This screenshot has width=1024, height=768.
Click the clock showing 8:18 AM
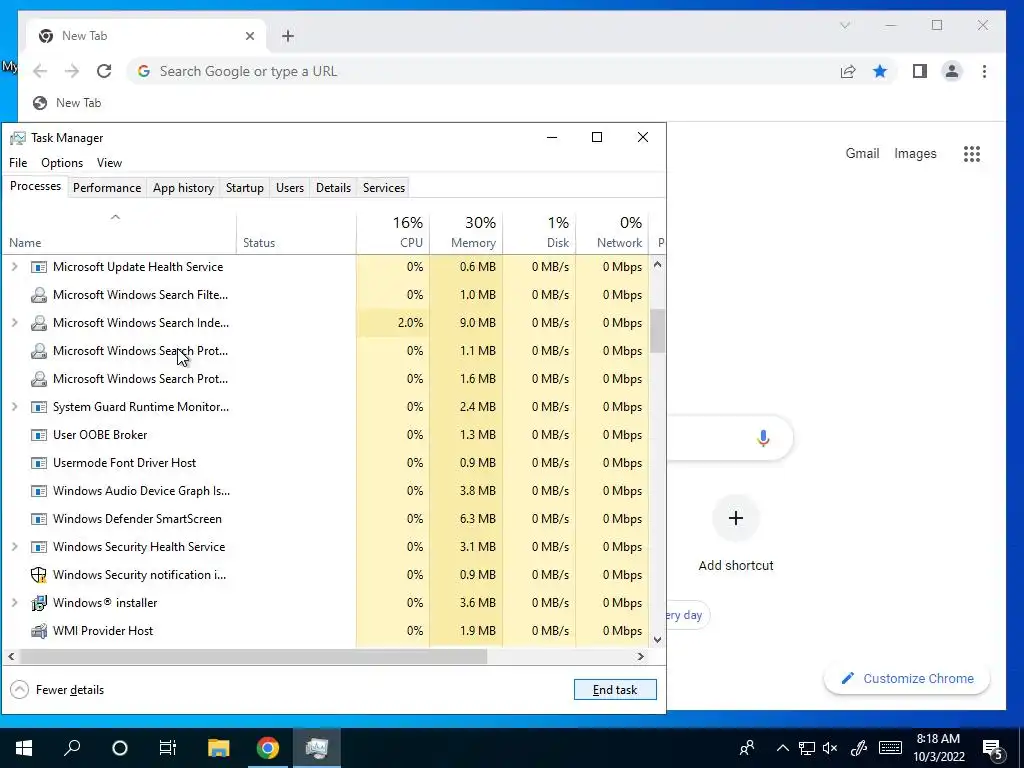938,739
